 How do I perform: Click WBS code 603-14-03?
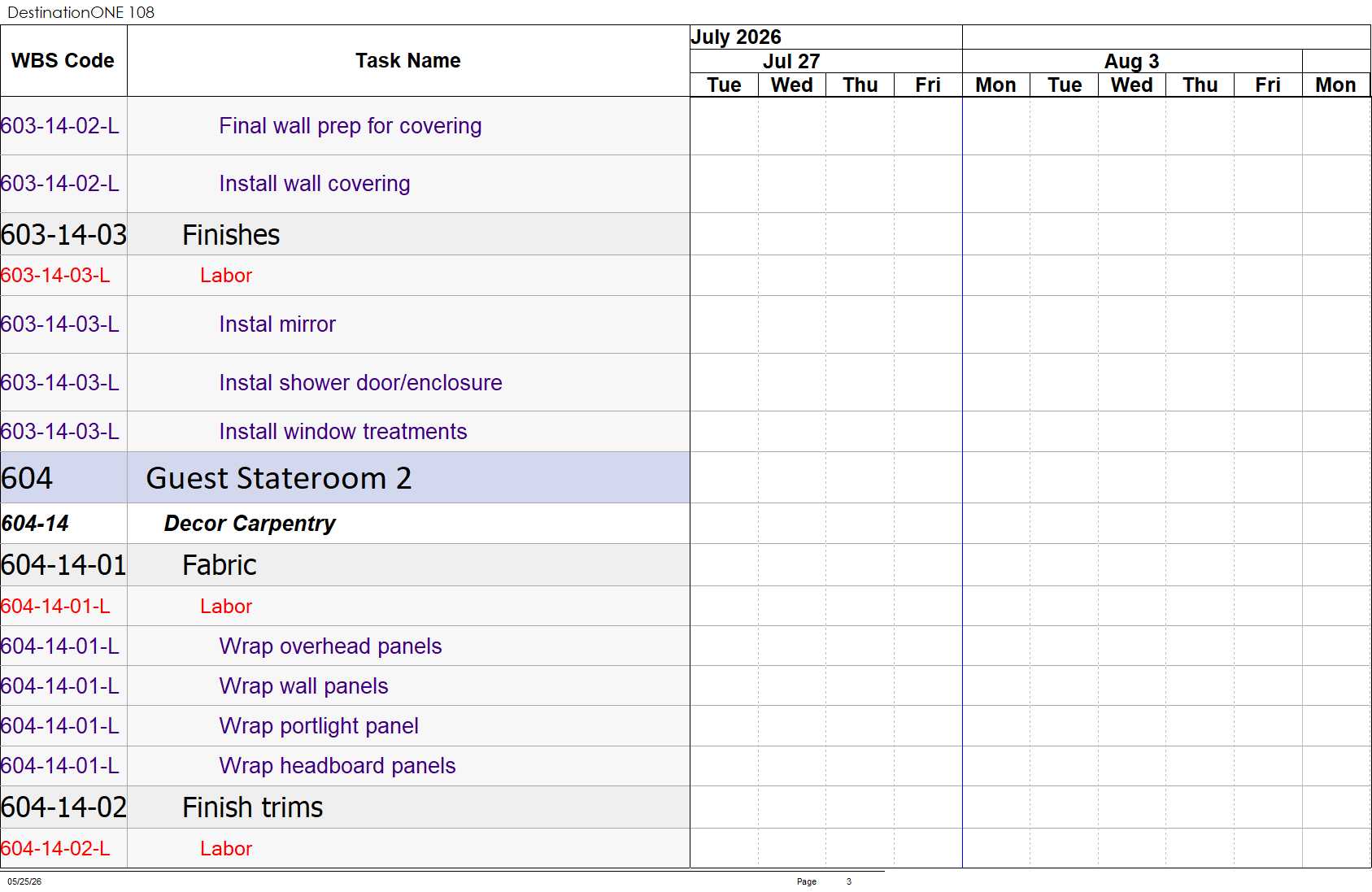(x=63, y=235)
